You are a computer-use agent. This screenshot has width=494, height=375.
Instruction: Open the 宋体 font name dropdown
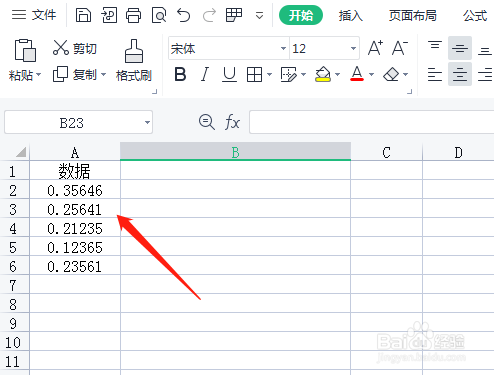pyautogui.click(x=283, y=48)
